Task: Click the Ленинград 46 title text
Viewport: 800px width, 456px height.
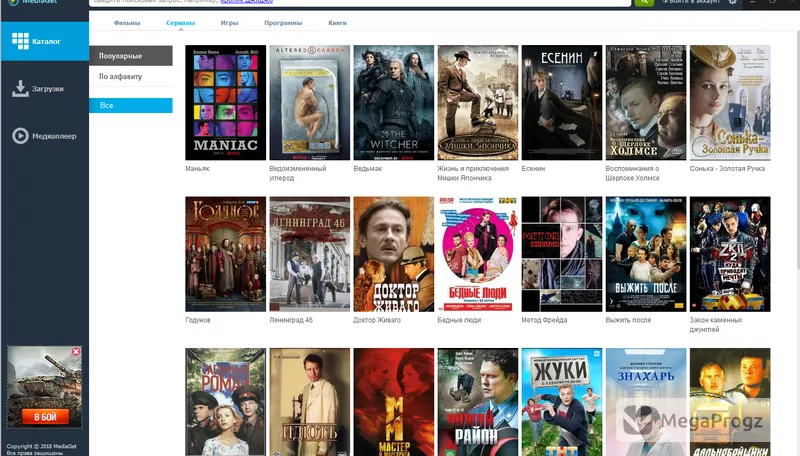Action: pyautogui.click(x=291, y=320)
